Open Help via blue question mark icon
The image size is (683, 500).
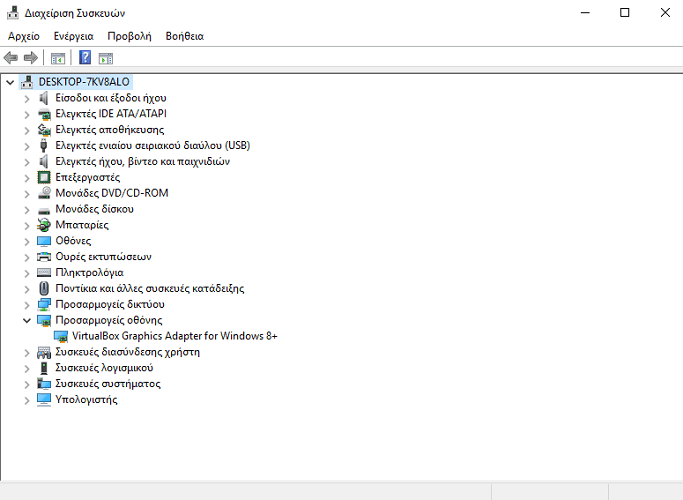pos(85,57)
